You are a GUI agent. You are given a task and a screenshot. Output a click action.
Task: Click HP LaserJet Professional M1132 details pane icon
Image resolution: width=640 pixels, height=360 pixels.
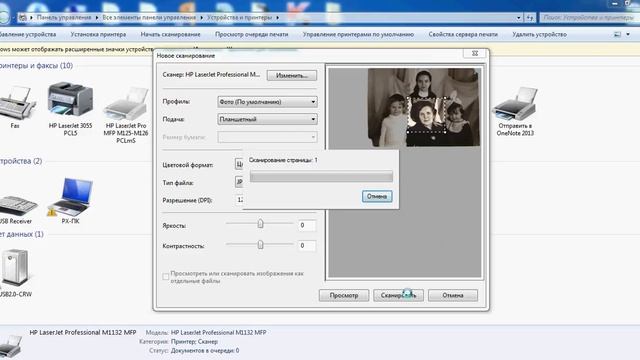point(11,346)
